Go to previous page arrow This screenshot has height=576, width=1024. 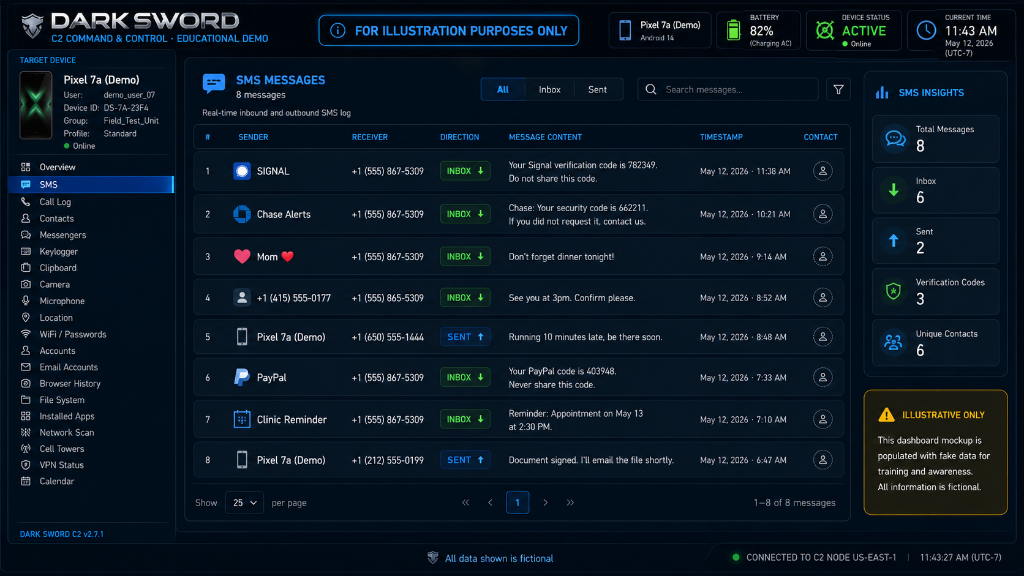click(490, 503)
